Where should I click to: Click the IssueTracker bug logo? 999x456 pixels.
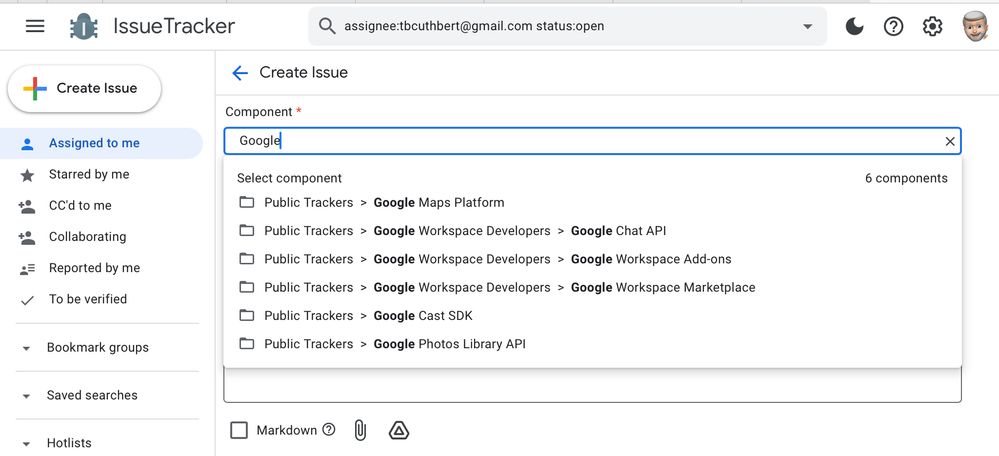click(x=84, y=27)
